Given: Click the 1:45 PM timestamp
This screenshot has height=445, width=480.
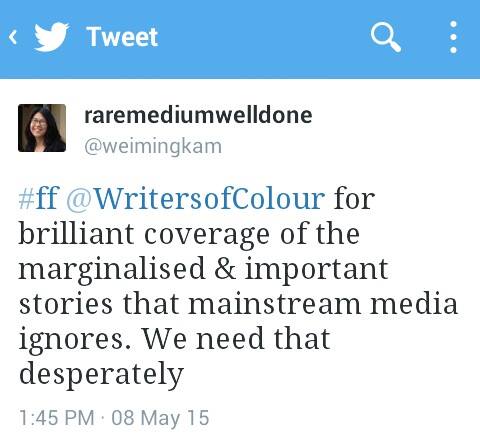Looking at the screenshot, I should click(57, 418).
